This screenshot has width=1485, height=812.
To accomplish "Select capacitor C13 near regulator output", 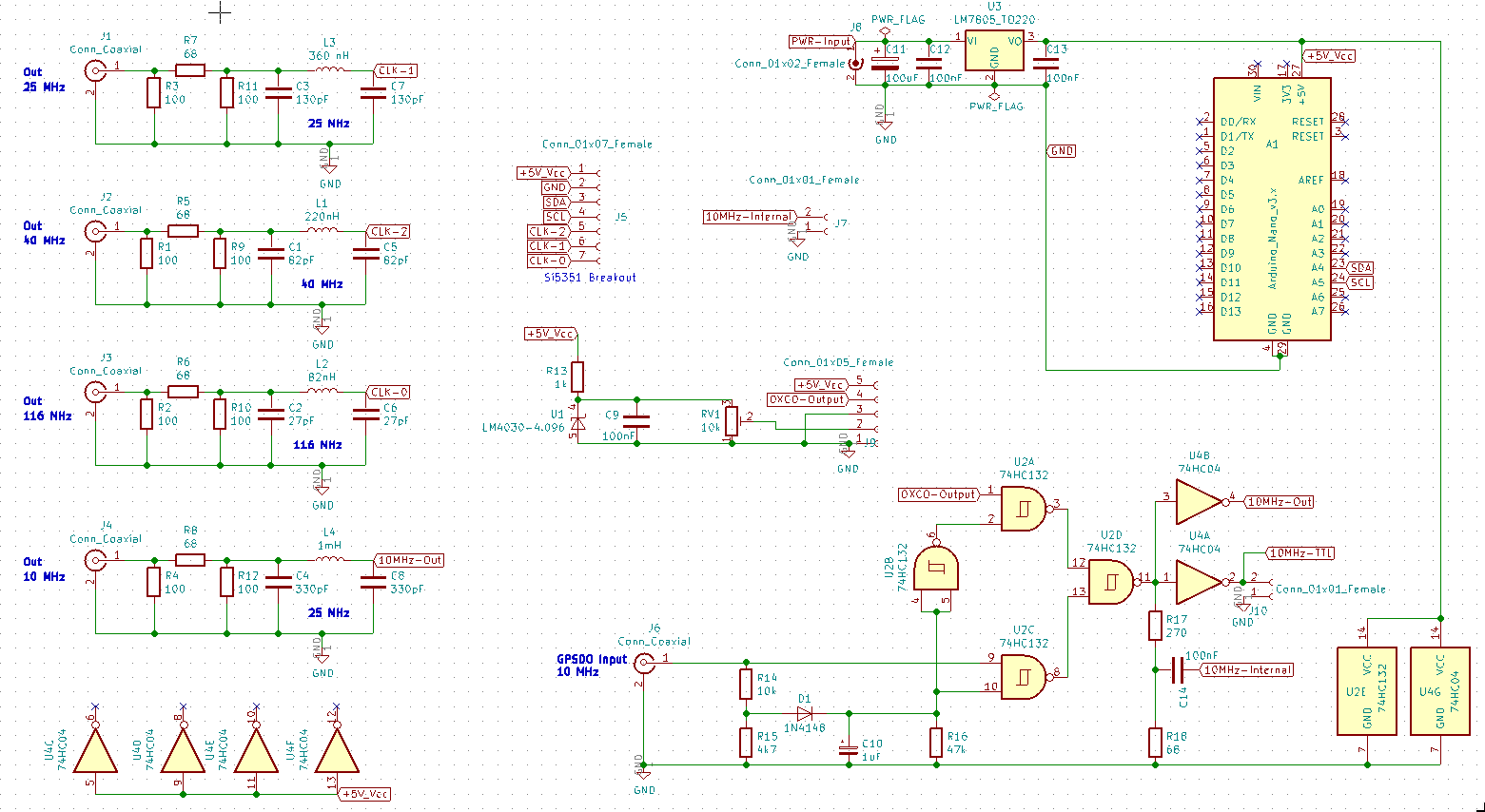I will (x=1045, y=63).
